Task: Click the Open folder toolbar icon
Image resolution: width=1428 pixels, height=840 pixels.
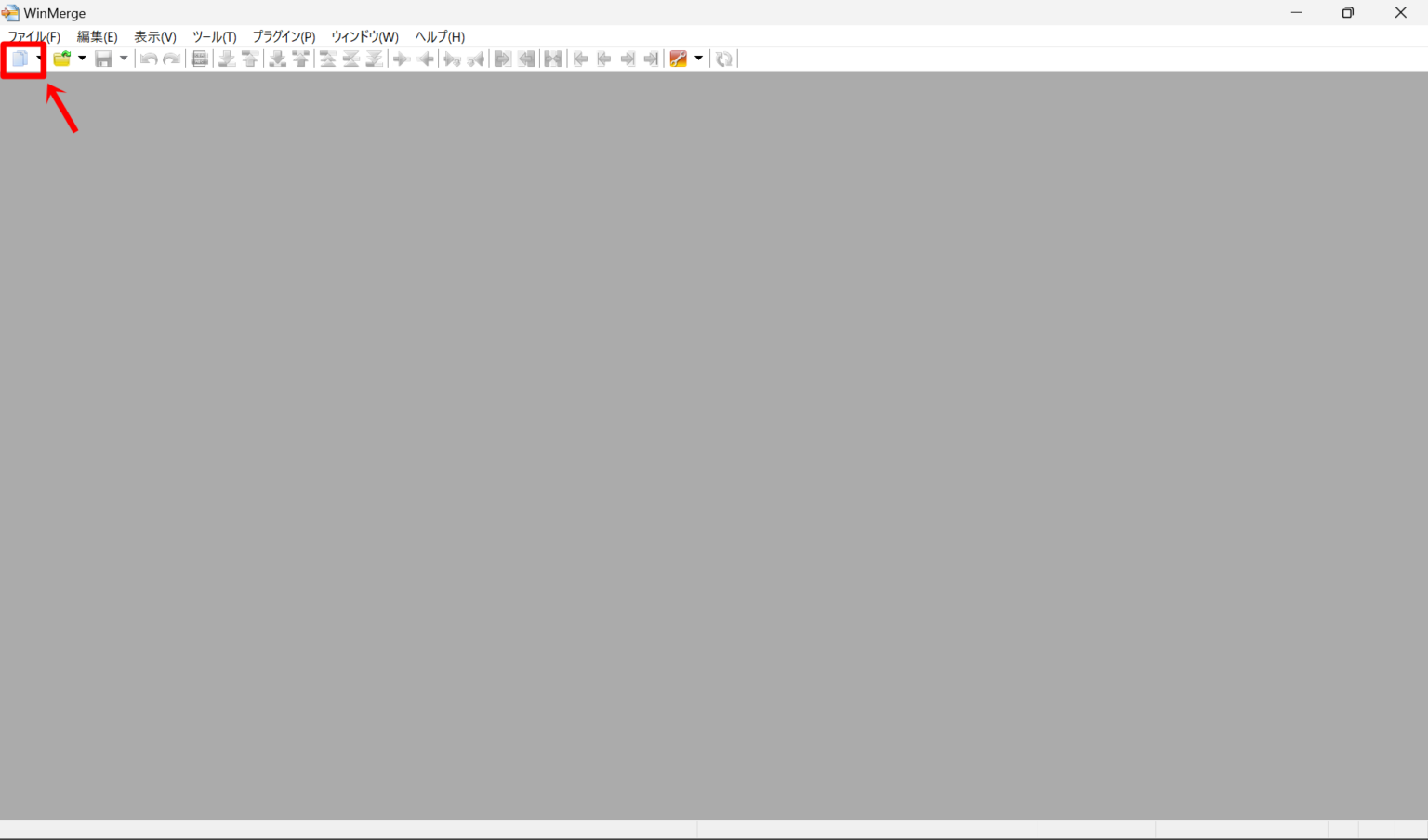Action: coord(61,59)
